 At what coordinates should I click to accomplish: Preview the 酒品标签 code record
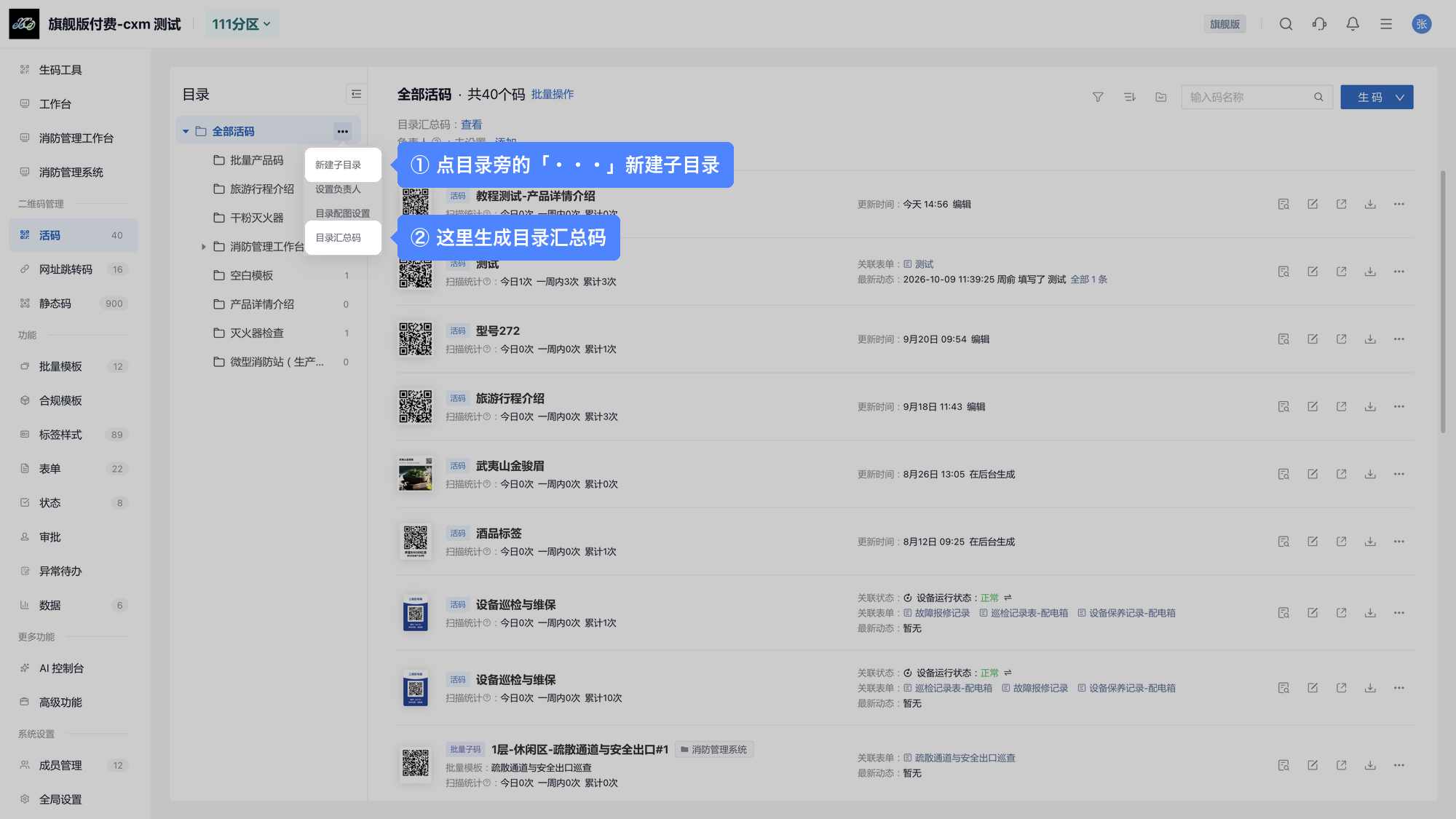pyautogui.click(x=1283, y=542)
